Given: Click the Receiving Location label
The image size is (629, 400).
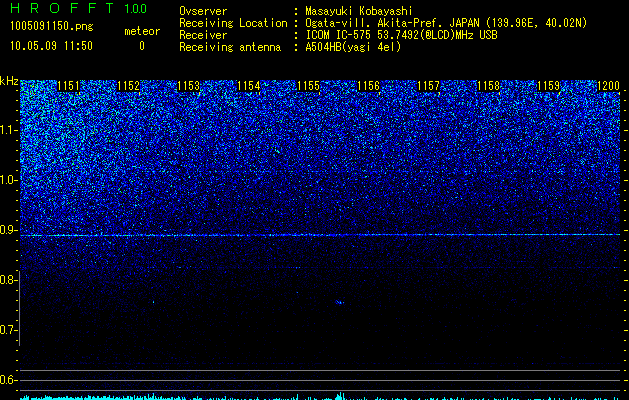Looking at the screenshot, I should pyautogui.click(x=233, y=23).
